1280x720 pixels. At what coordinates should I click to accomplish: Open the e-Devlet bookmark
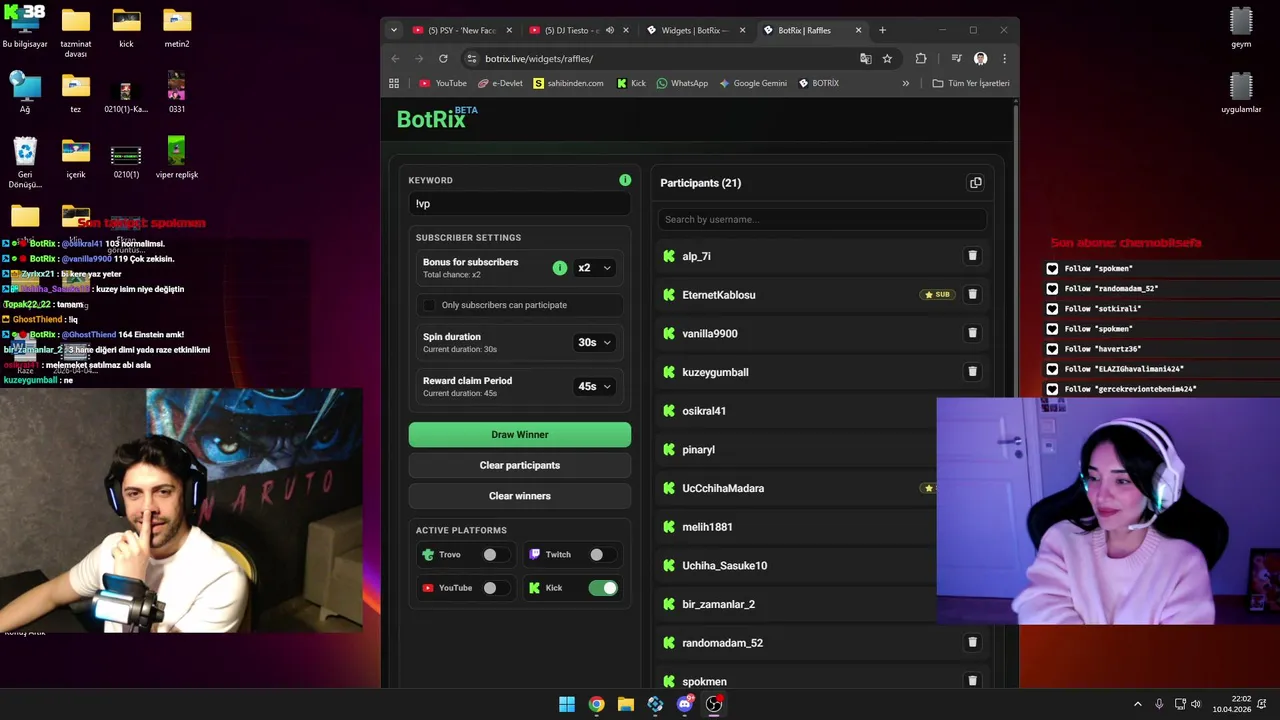500,83
